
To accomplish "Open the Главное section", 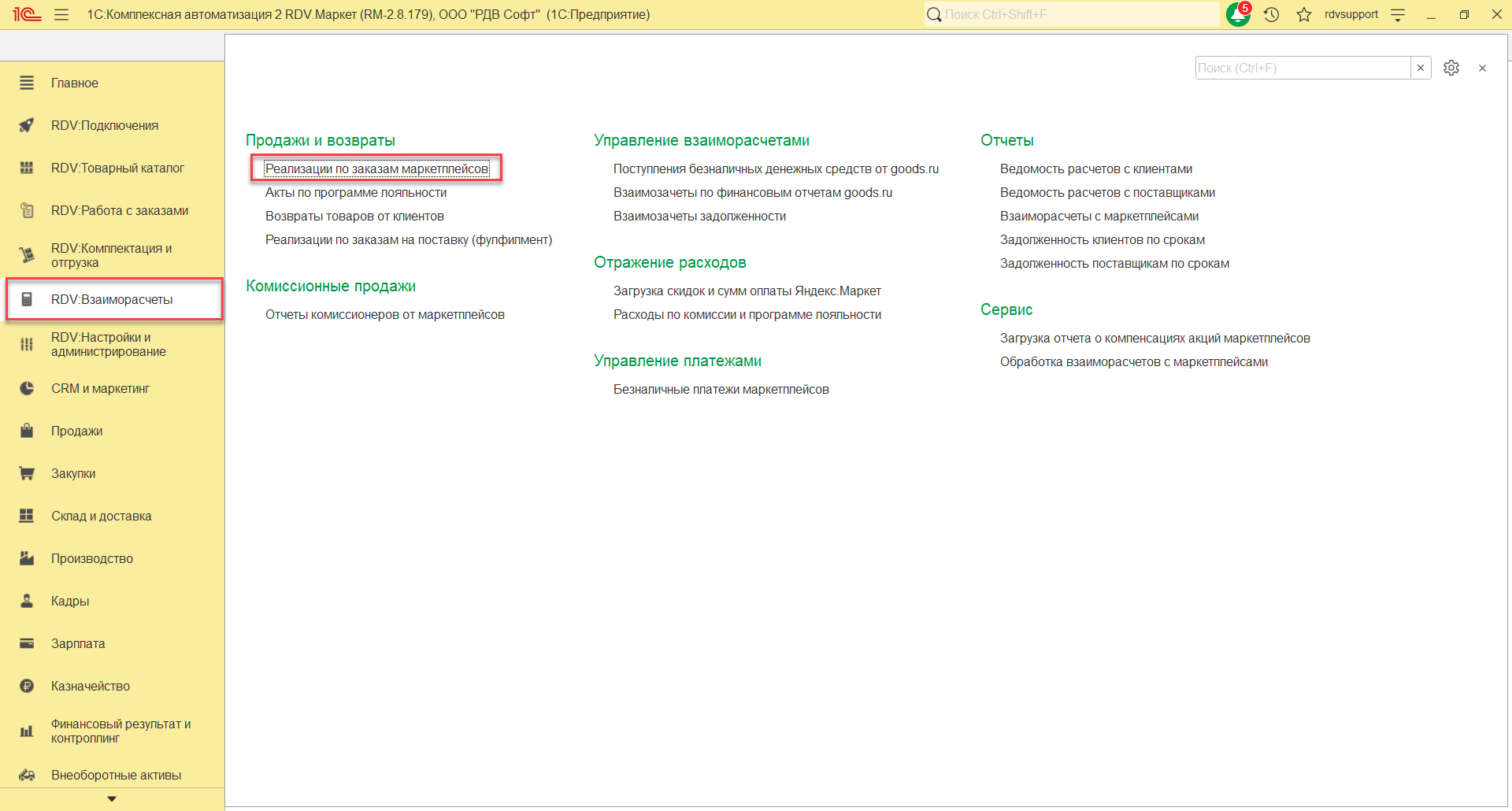I will [x=75, y=83].
